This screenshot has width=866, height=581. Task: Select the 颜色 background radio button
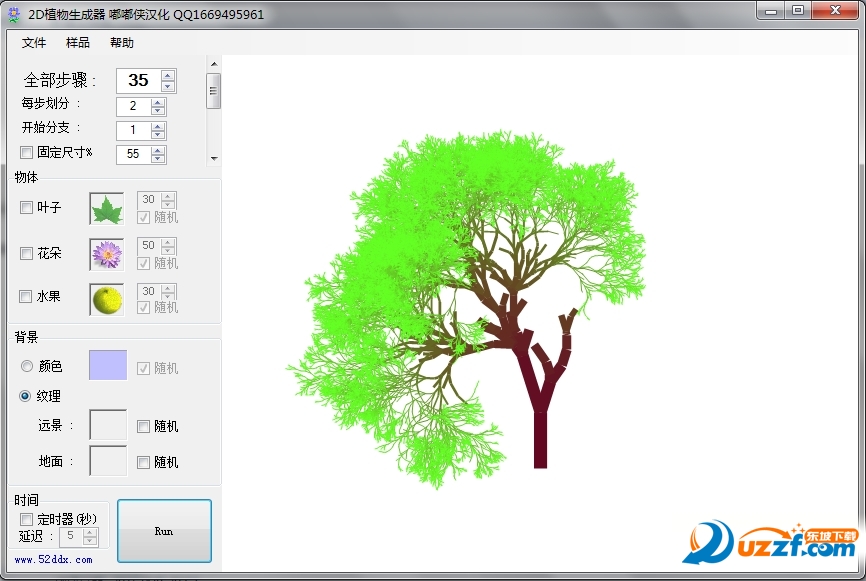tap(27, 366)
